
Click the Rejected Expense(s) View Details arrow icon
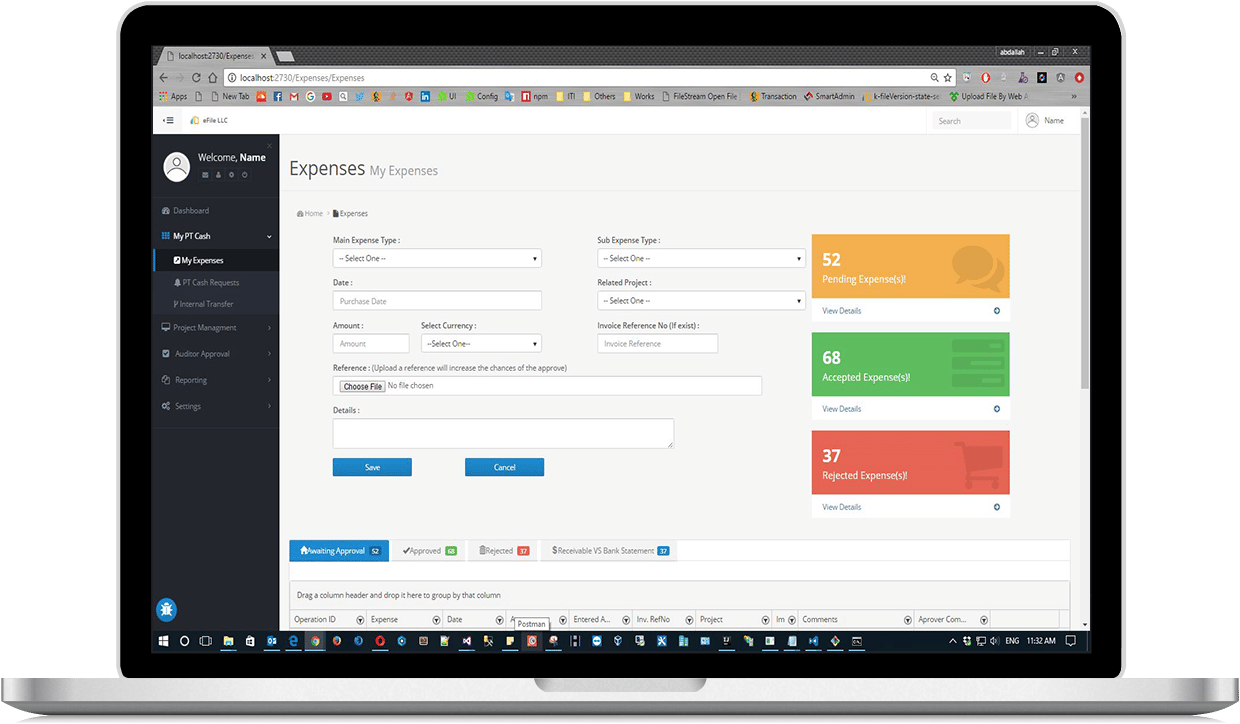pos(997,507)
